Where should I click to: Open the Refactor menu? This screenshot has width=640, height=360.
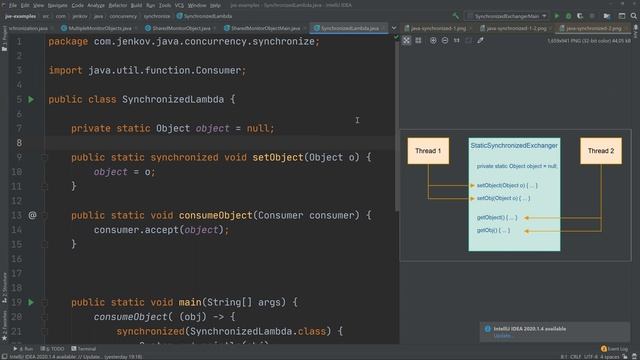pos(118,5)
